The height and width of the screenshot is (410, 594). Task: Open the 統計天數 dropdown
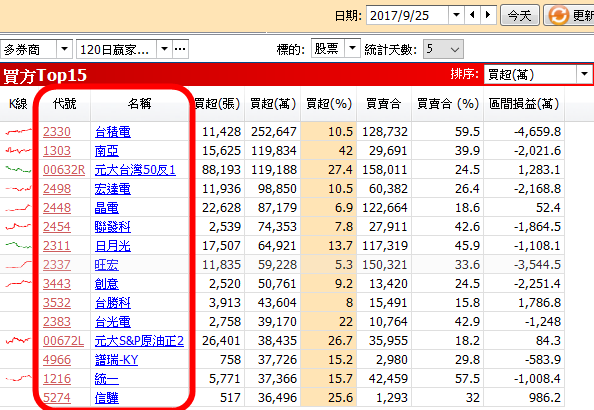pyautogui.click(x=443, y=49)
